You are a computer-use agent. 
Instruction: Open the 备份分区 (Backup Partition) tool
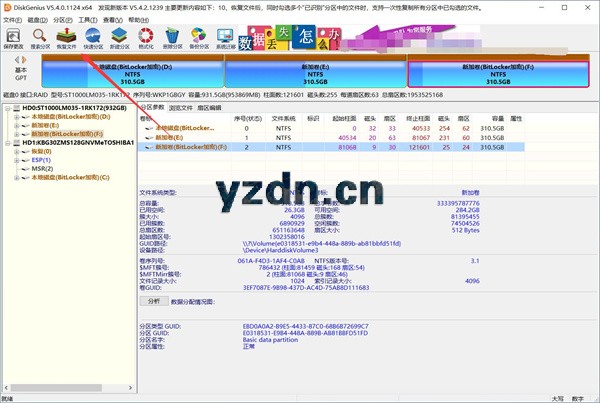coord(199,36)
